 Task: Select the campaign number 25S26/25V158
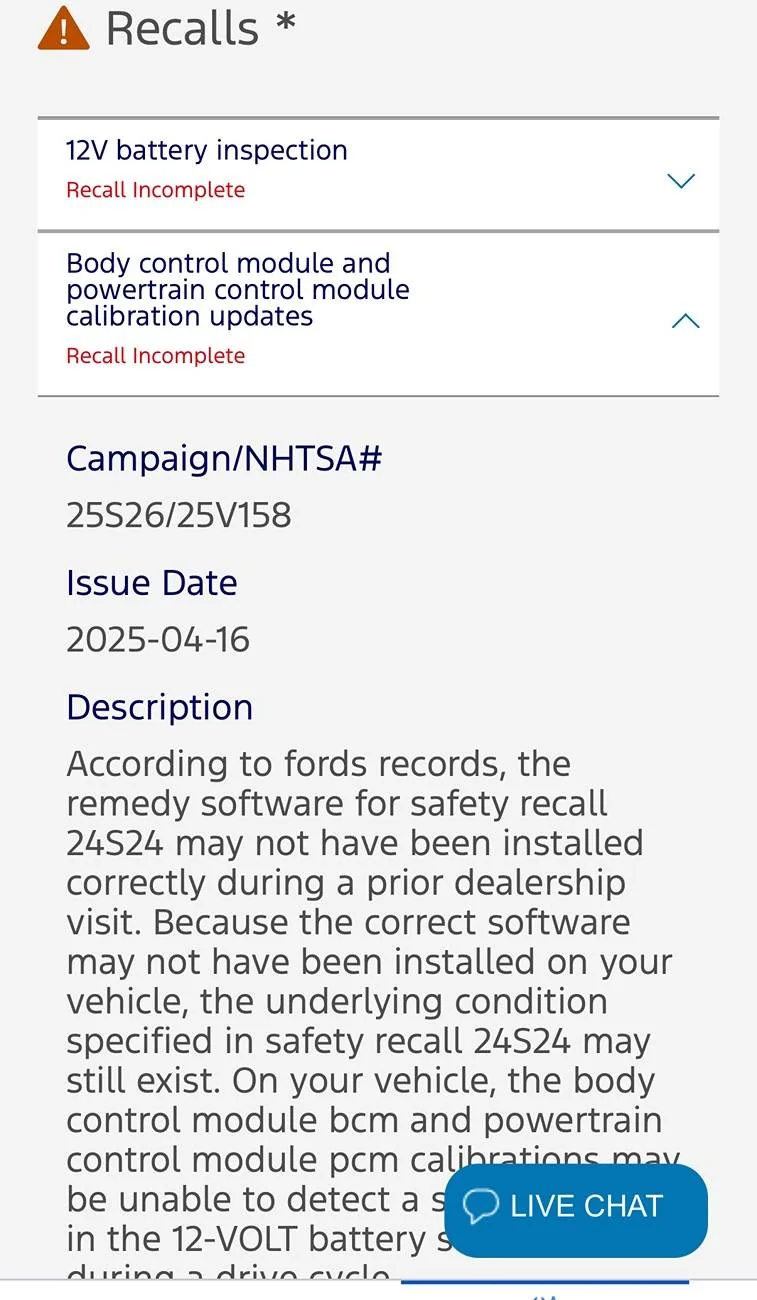coord(179,515)
